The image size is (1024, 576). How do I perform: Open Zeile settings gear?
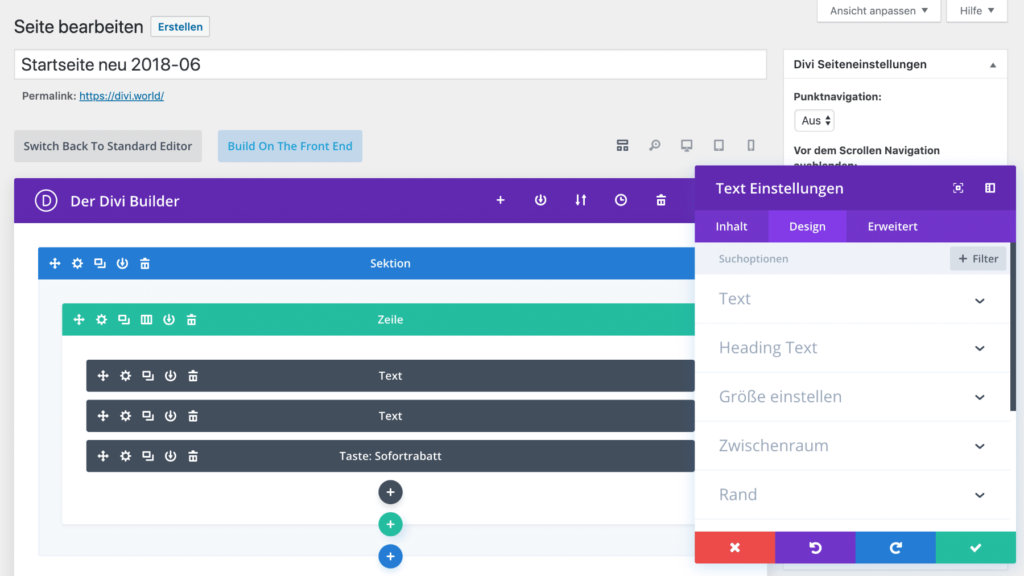101,319
